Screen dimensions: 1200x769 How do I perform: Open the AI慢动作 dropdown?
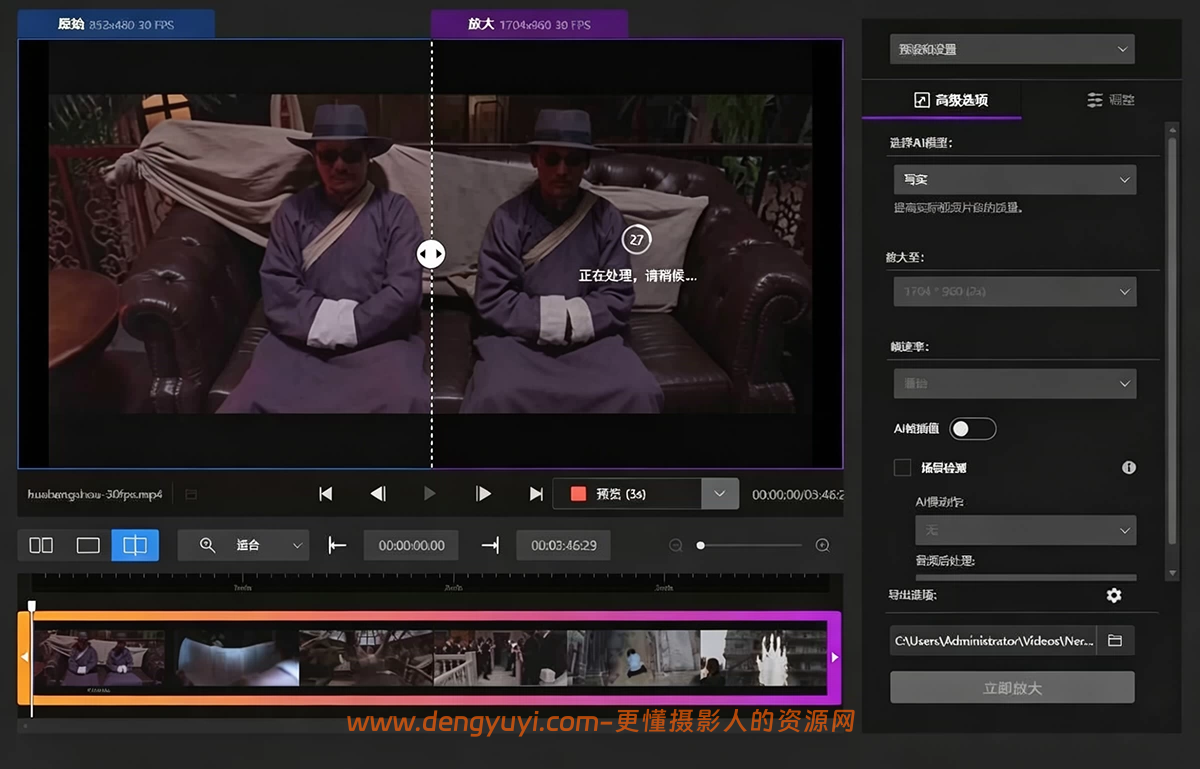tap(1025, 530)
